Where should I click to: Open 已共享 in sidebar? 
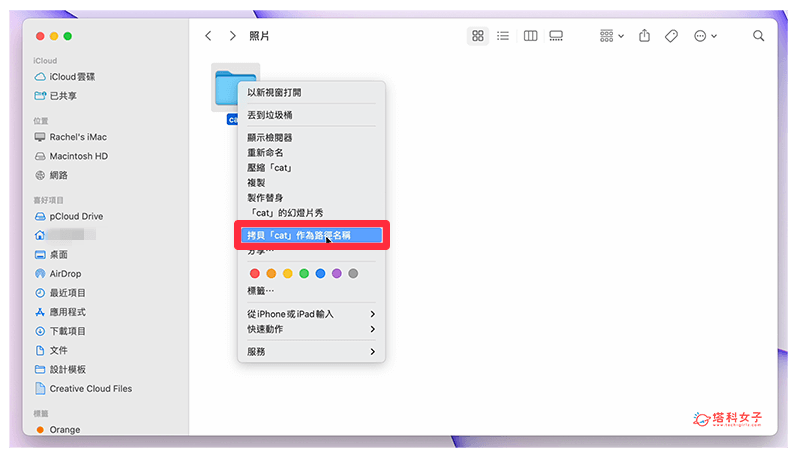point(56,95)
